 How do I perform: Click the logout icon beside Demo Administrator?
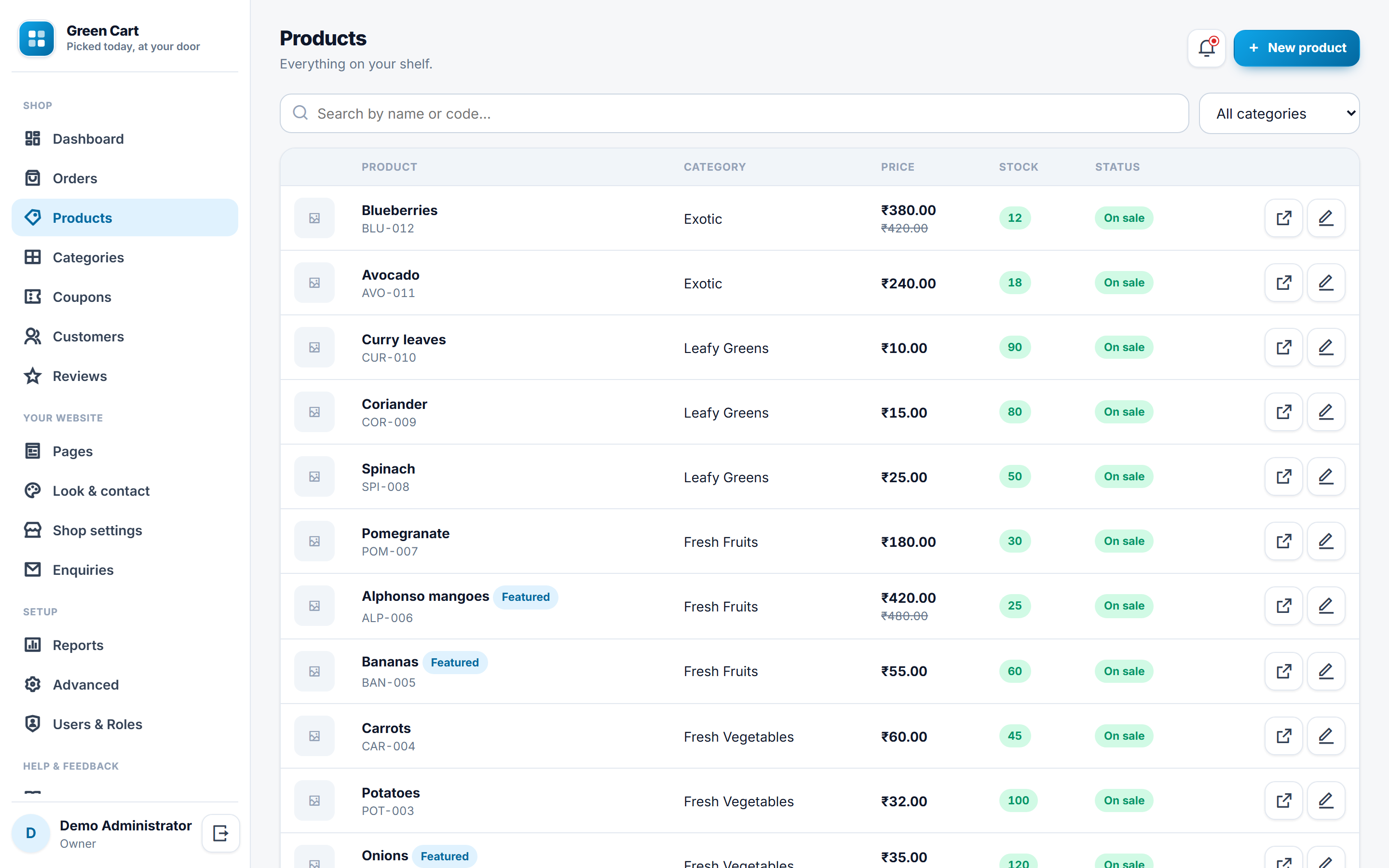[220, 833]
